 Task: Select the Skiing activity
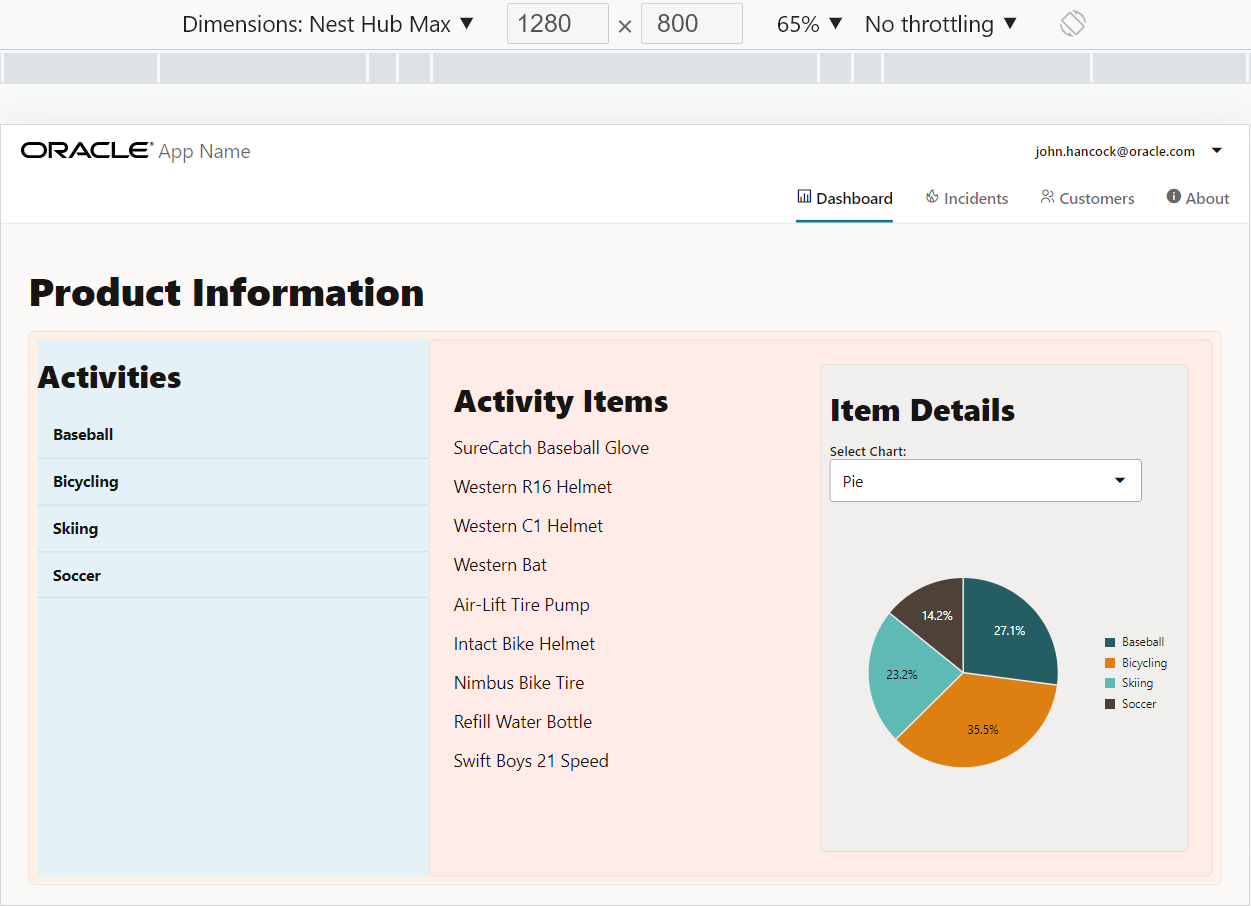tap(233, 529)
